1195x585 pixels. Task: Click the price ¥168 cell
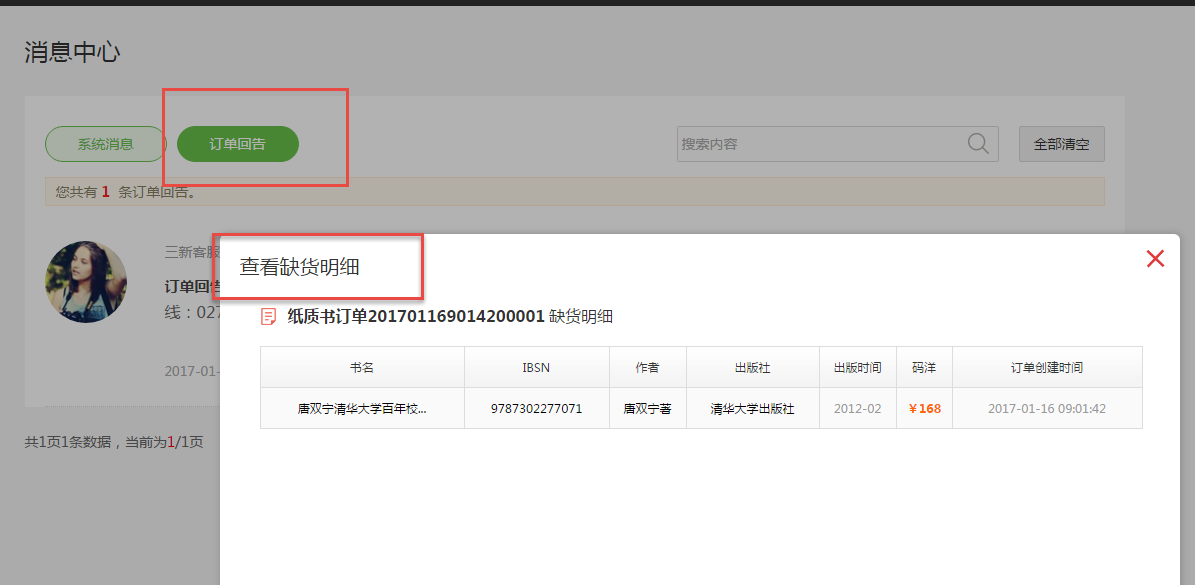(924, 408)
